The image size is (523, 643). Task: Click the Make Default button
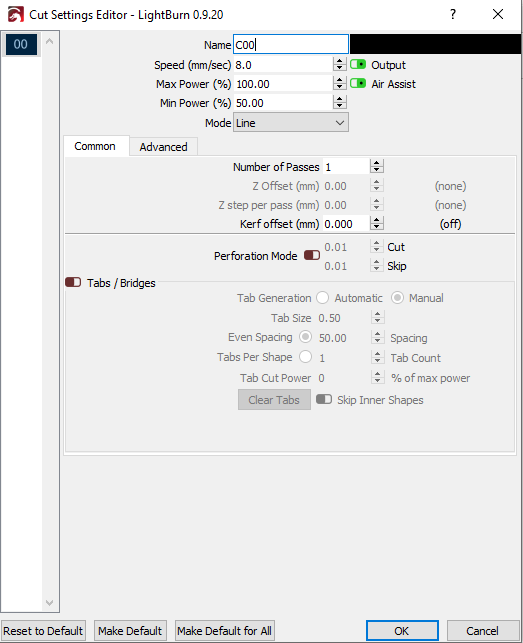tap(130, 631)
